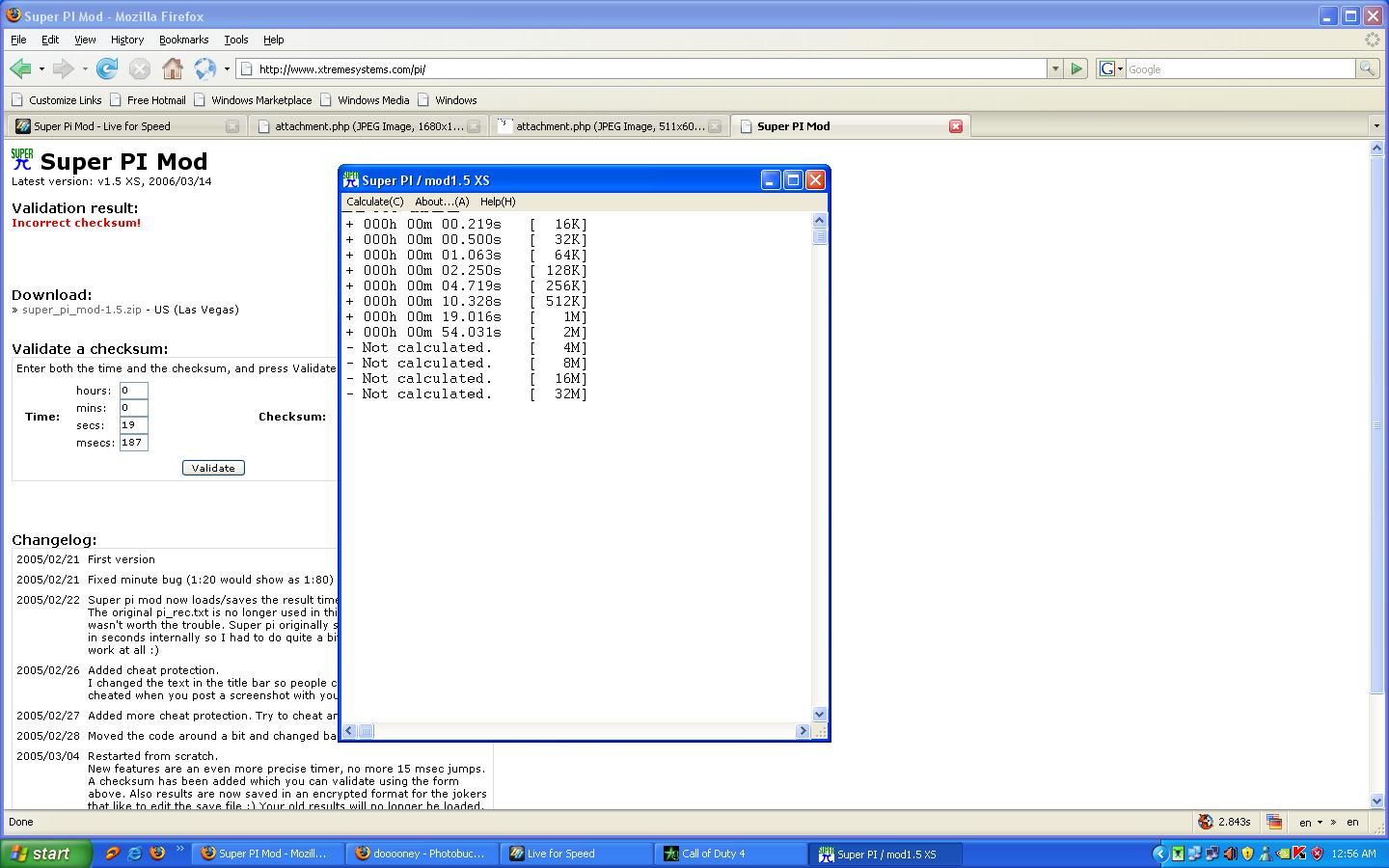Image resolution: width=1389 pixels, height=868 pixels.
Task: Click the msecs input field
Action: [133, 443]
